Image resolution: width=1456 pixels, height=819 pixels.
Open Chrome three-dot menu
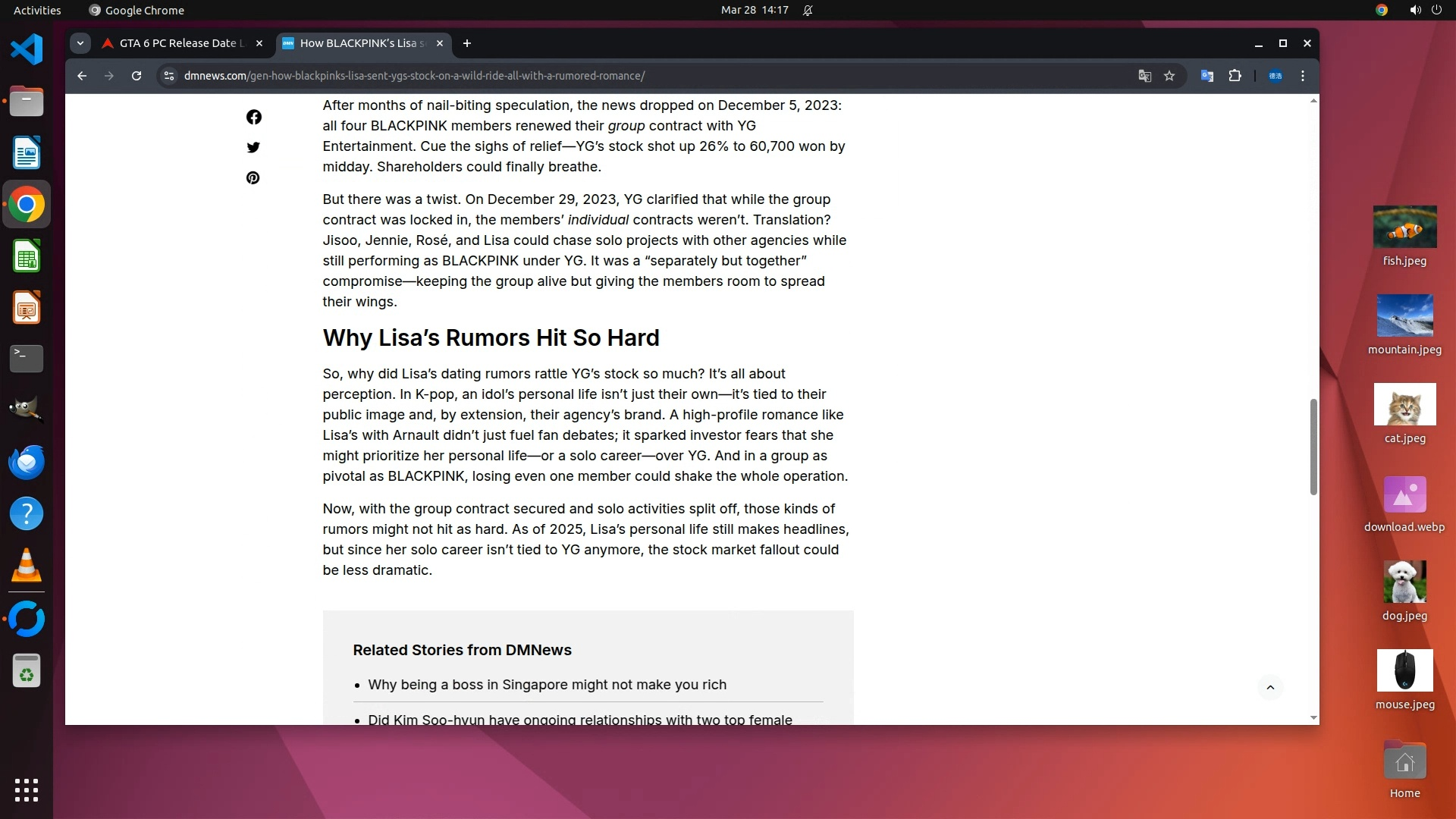[1303, 76]
